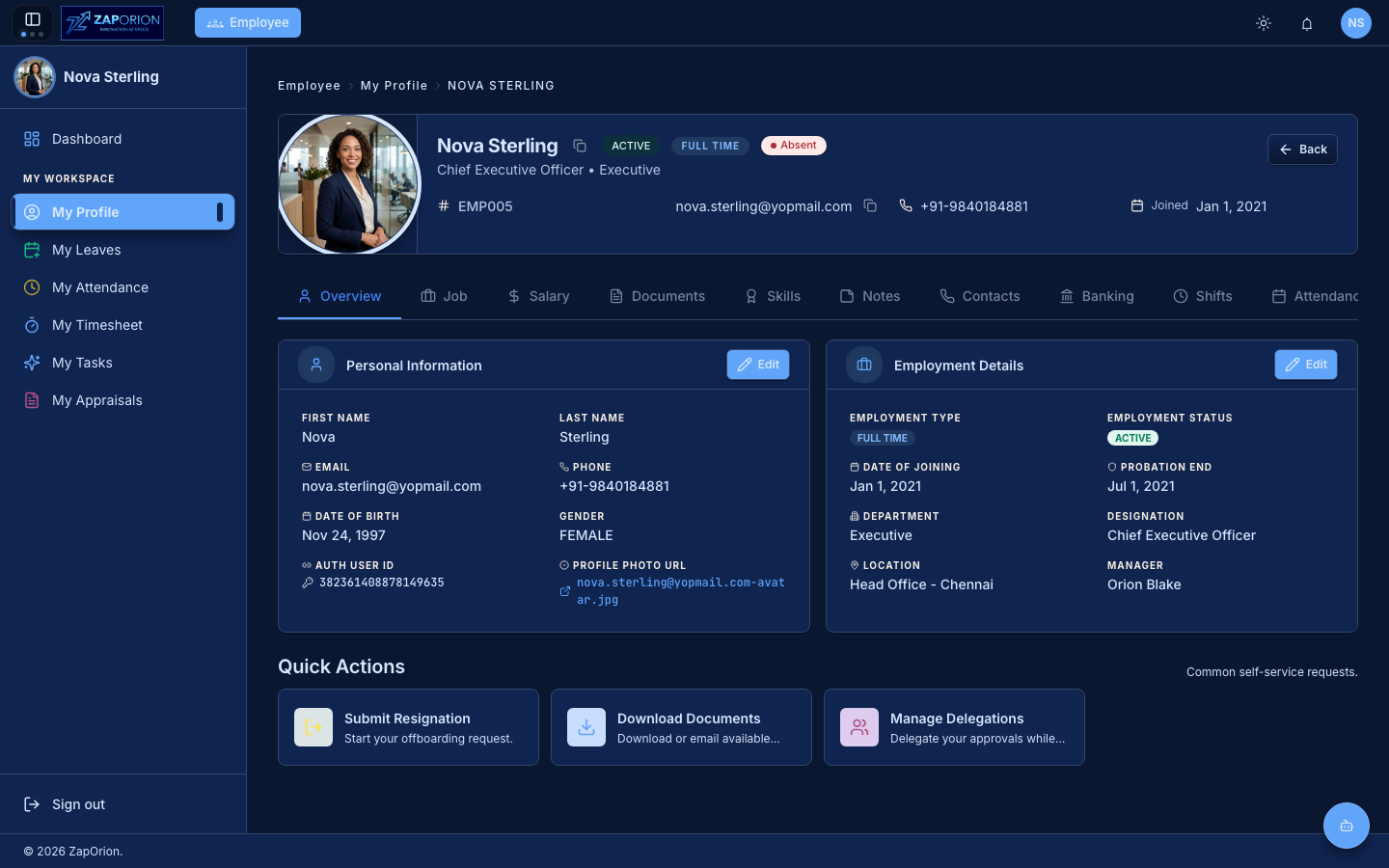Click the Employee breadcrumb
Image resolution: width=1389 pixels, height=868 pixels.
[x=309, y=86]
